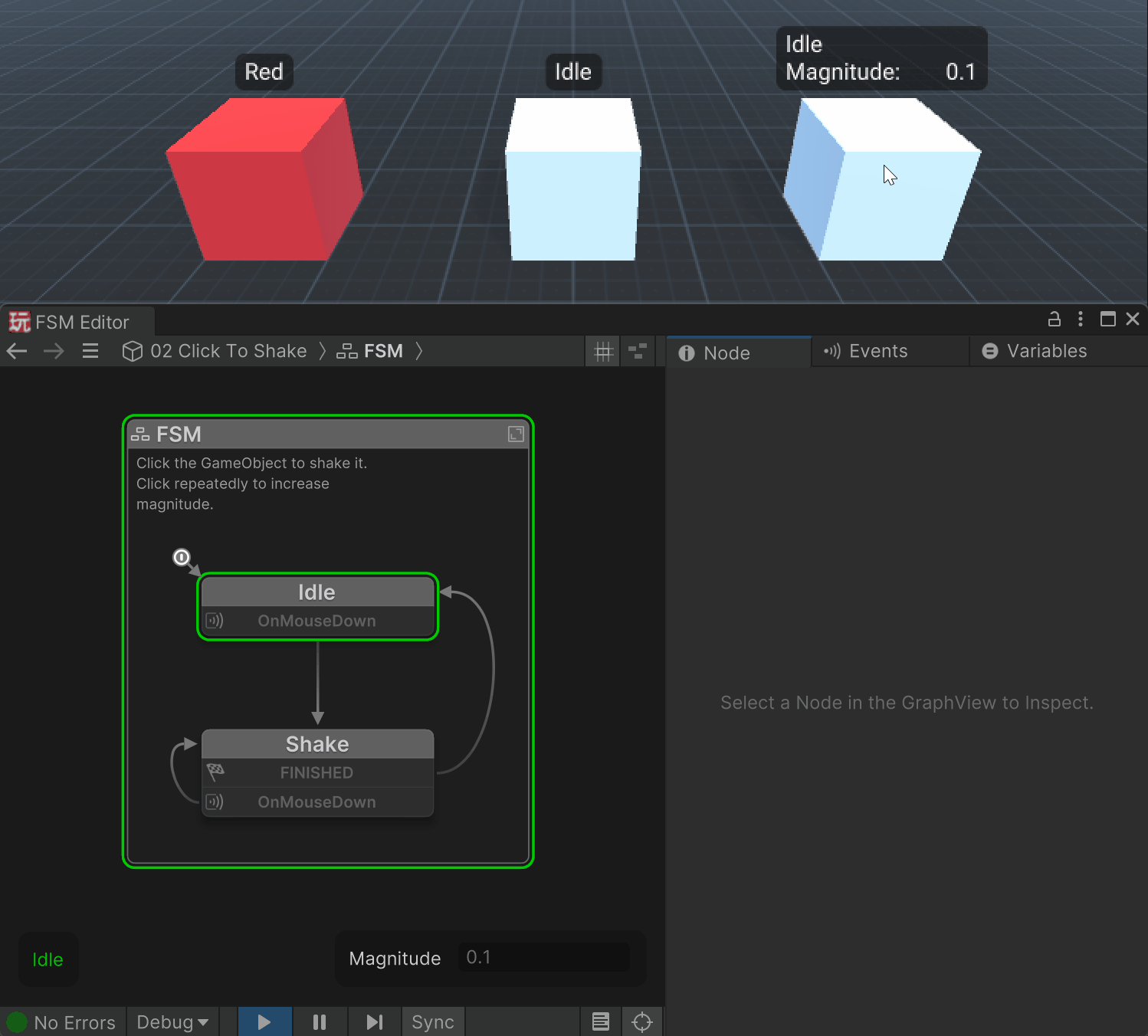Expand the chevron after '02 Click To Shake'
The image size is (1148, 1036).
[322, 351]
